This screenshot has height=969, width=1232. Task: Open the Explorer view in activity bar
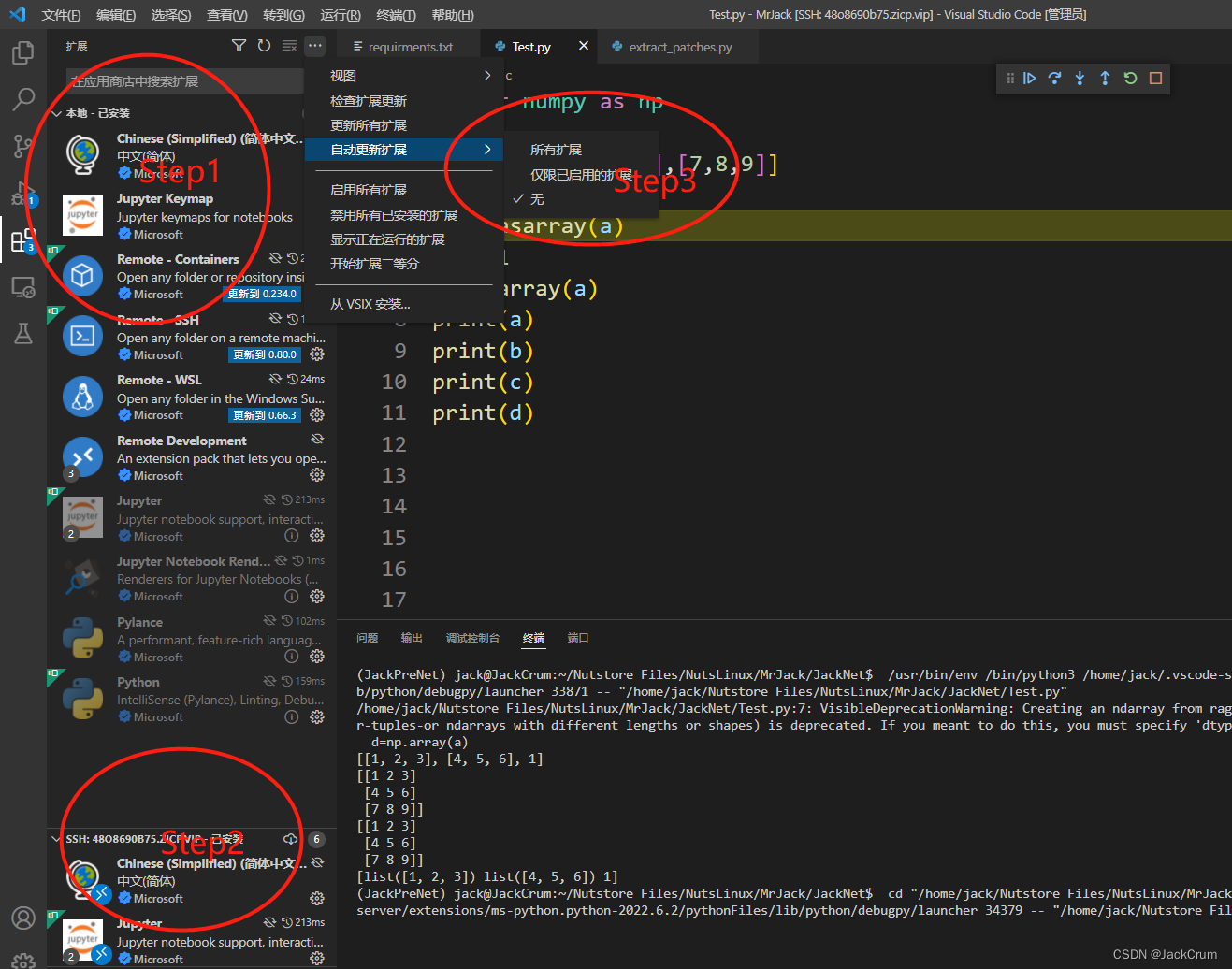click(23, 52)
